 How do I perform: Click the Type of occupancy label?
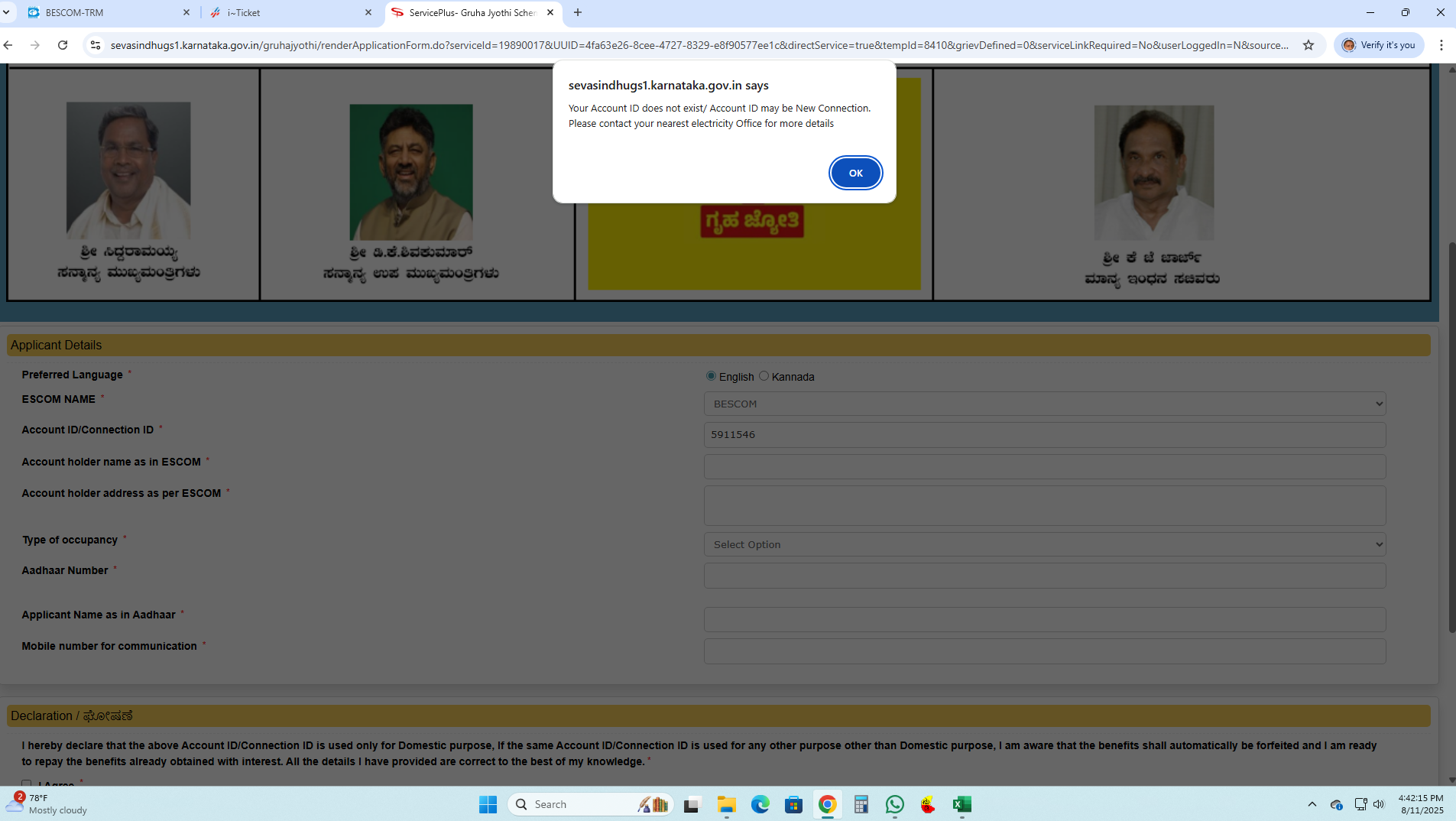click(70, 540)
